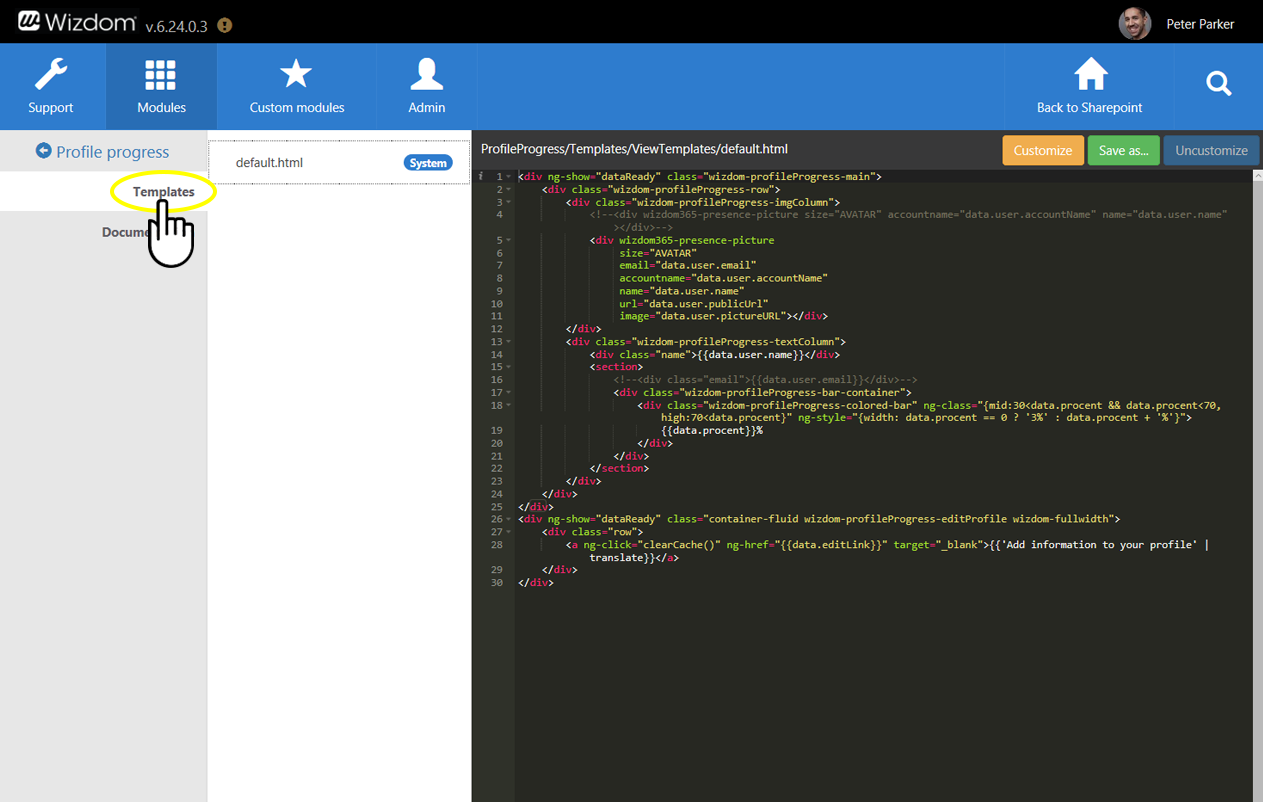Collapse the code fold on line 18

509,405
